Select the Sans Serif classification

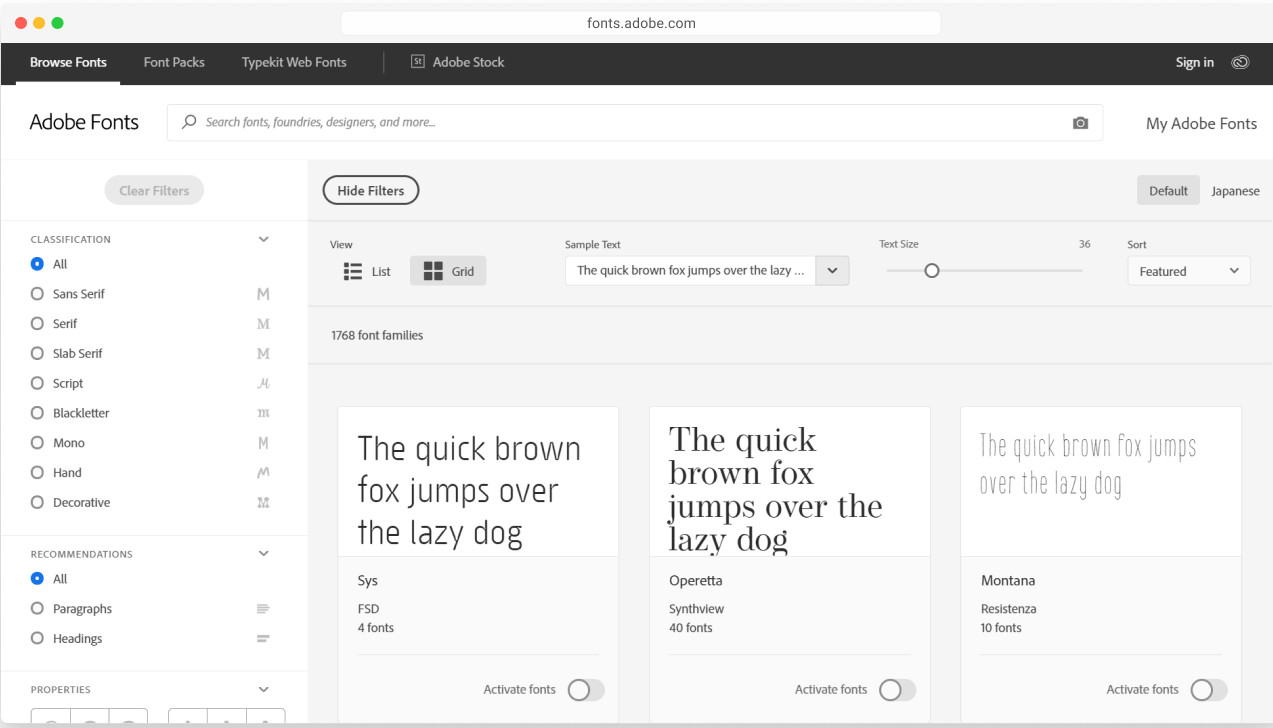click(38, 294)
